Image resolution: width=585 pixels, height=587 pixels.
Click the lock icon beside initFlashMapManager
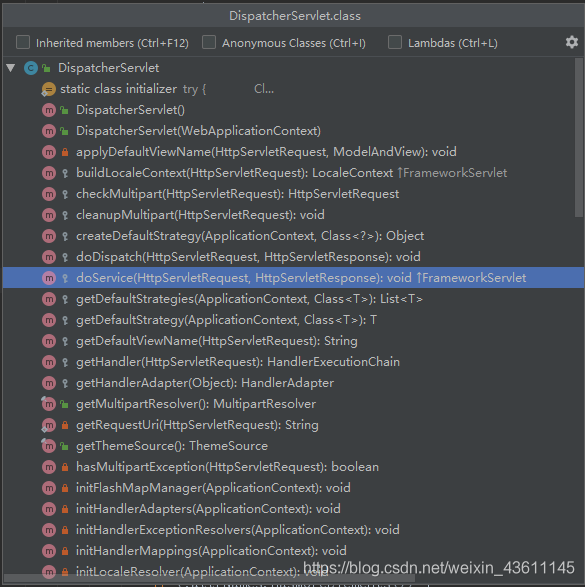point(65,488)
